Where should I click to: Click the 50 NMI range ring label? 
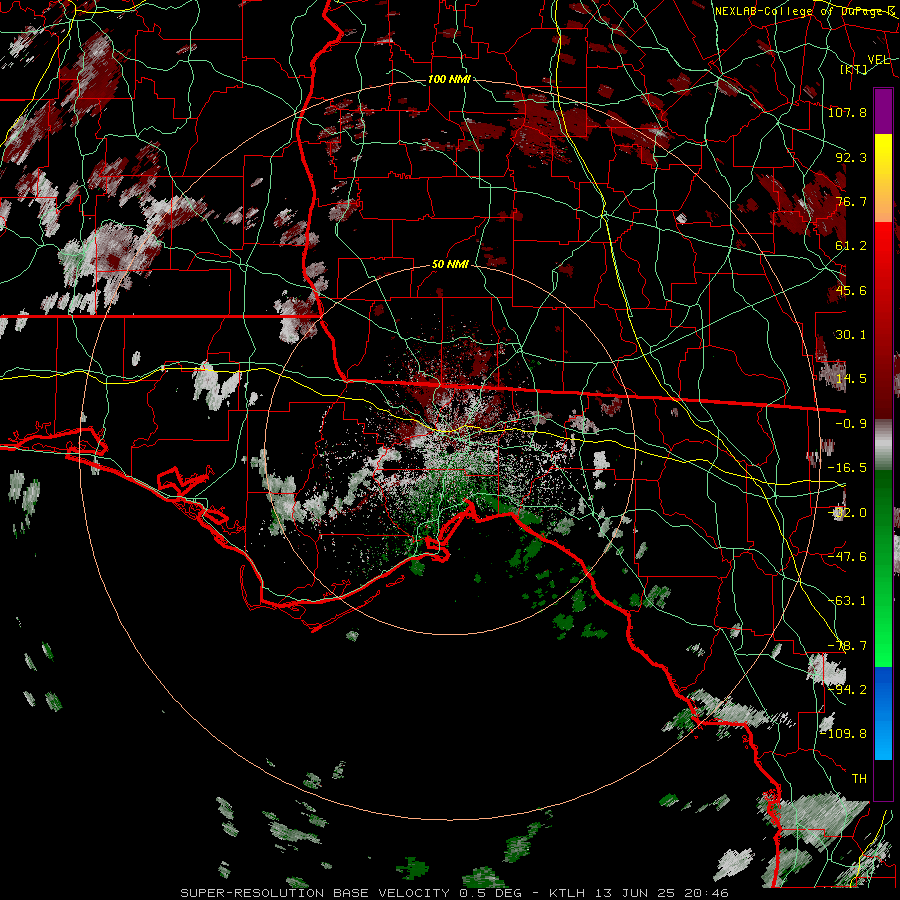[450, 265]
